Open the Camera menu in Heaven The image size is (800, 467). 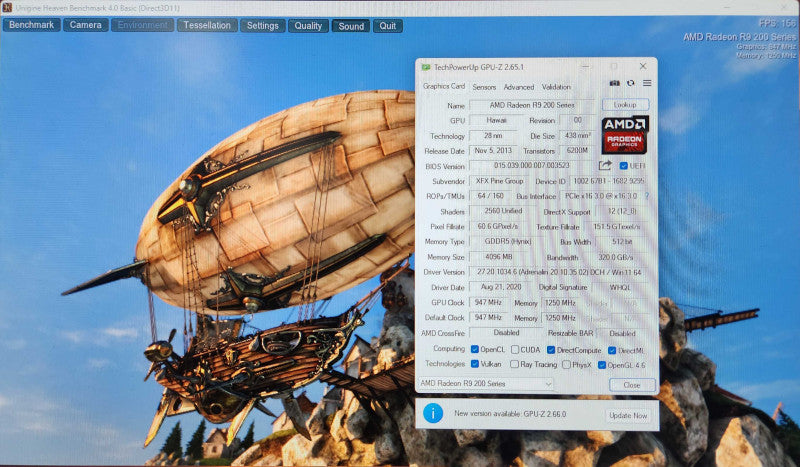[85, 24]
